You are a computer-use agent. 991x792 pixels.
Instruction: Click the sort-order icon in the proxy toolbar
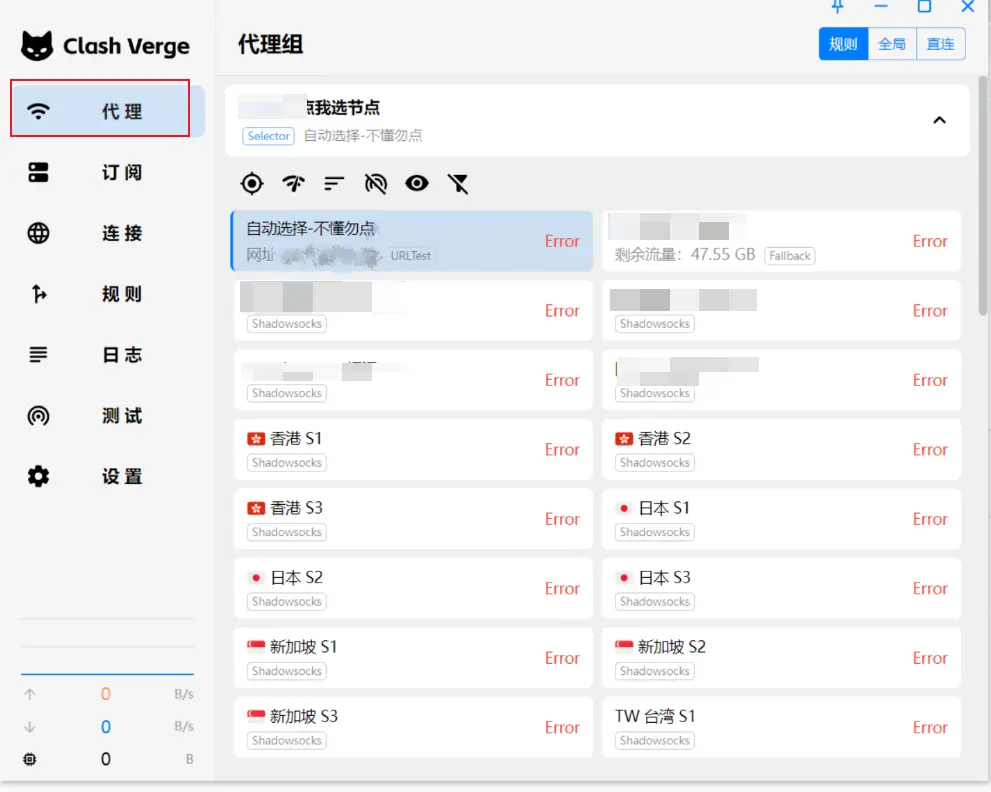pyautogui.click(x=334, y=183)
